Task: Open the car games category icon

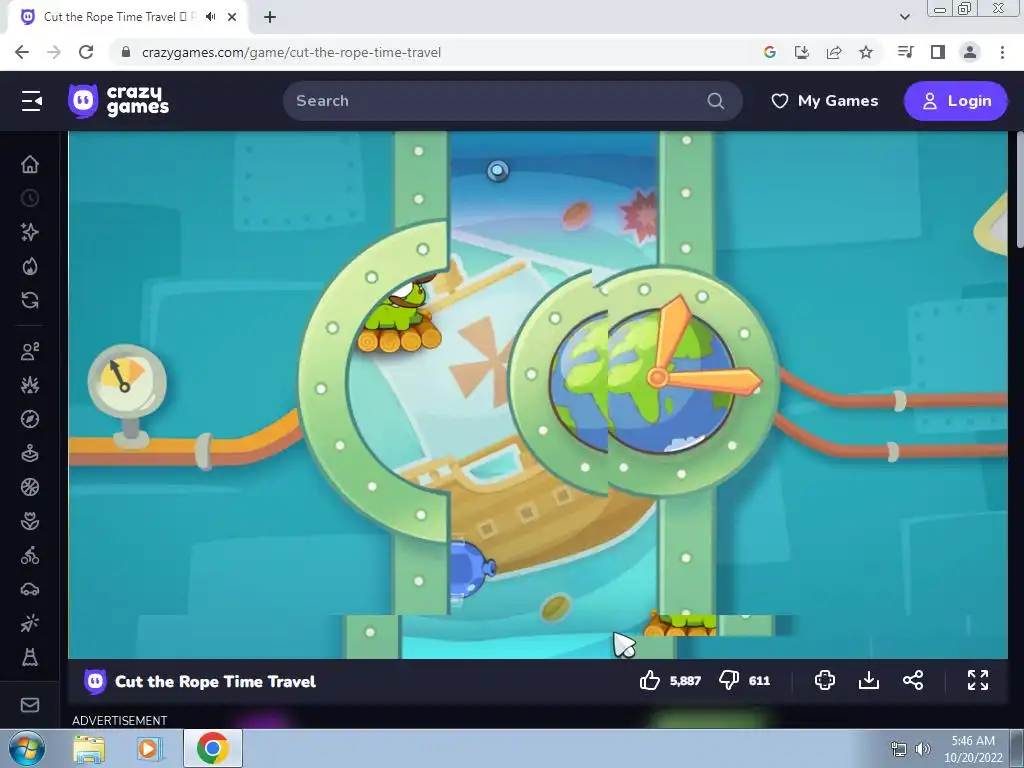Action: point(30,590)
